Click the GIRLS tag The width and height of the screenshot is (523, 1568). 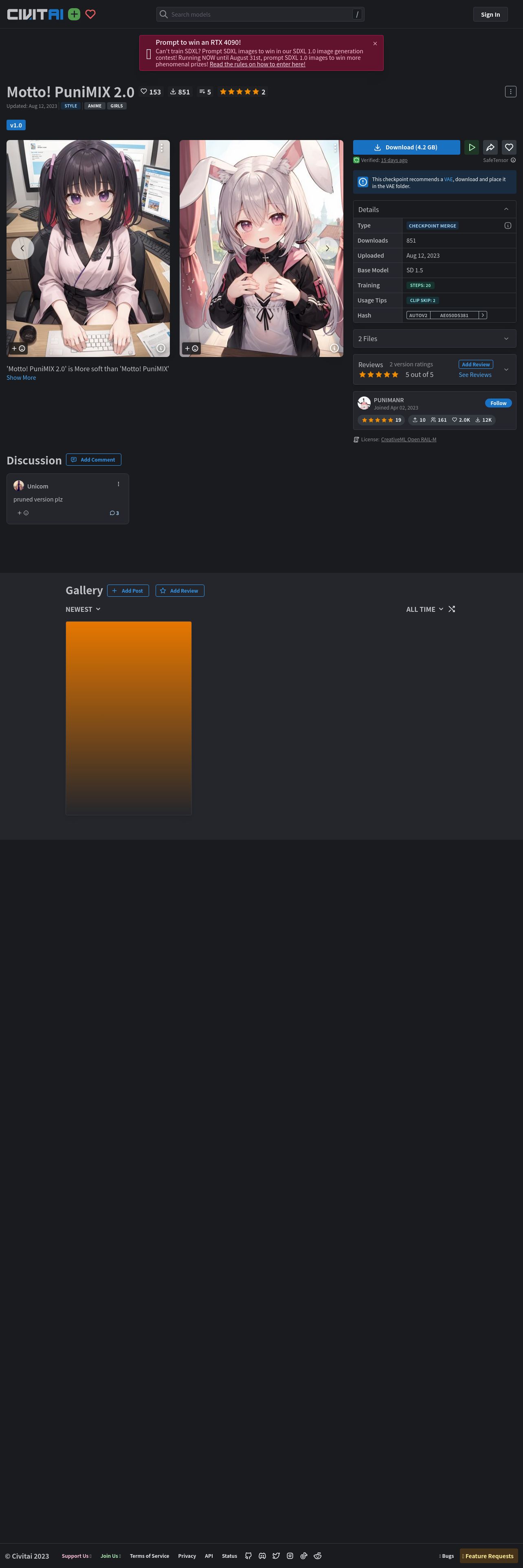(117, 106)
